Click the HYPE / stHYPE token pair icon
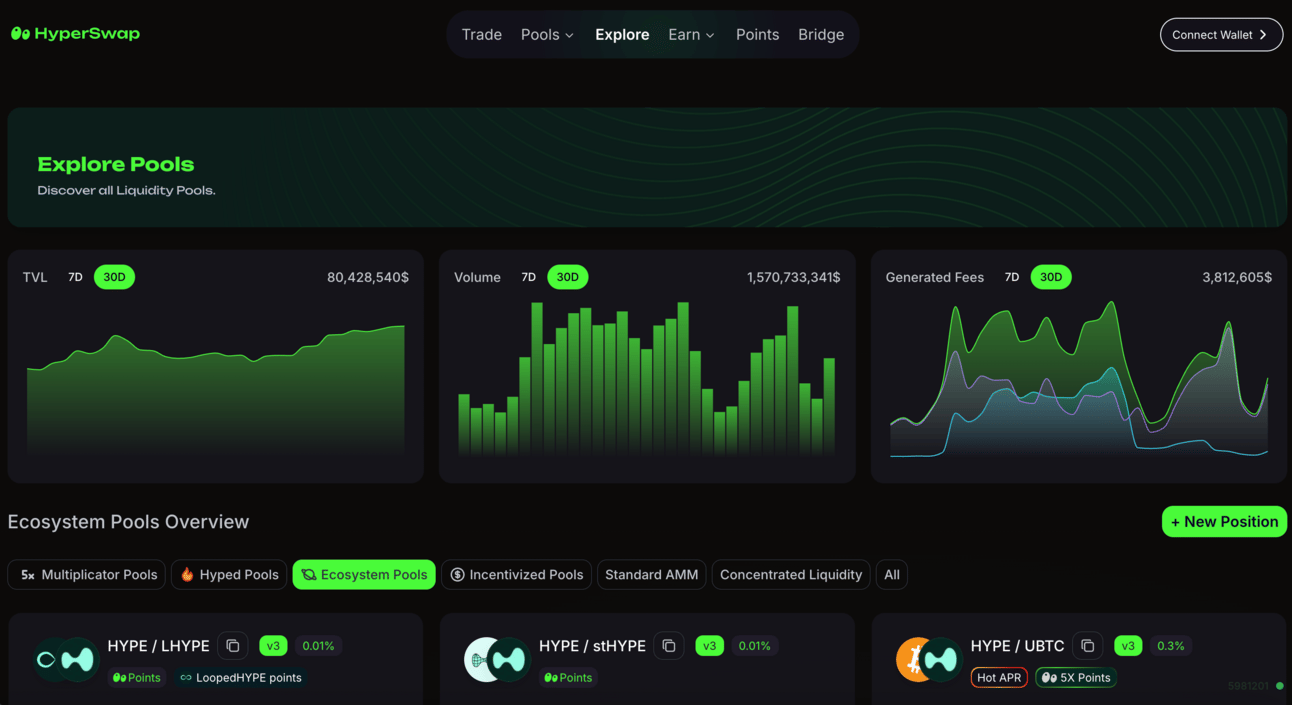The width and height of the screenshot is (1292, 705). pyautogui.click(x=497, y=660)
